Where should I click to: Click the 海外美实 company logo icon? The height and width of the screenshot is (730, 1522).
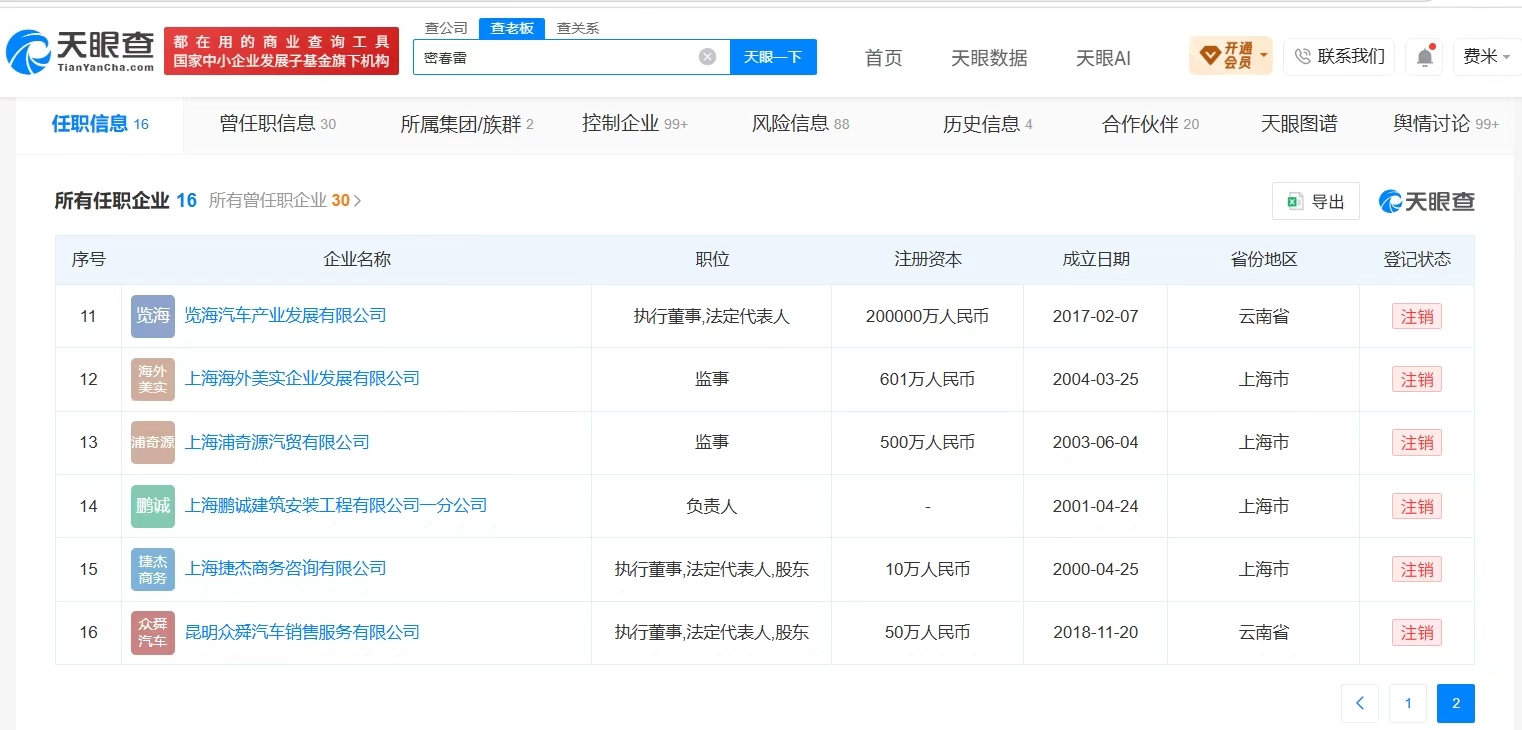[x=153, y=379]
